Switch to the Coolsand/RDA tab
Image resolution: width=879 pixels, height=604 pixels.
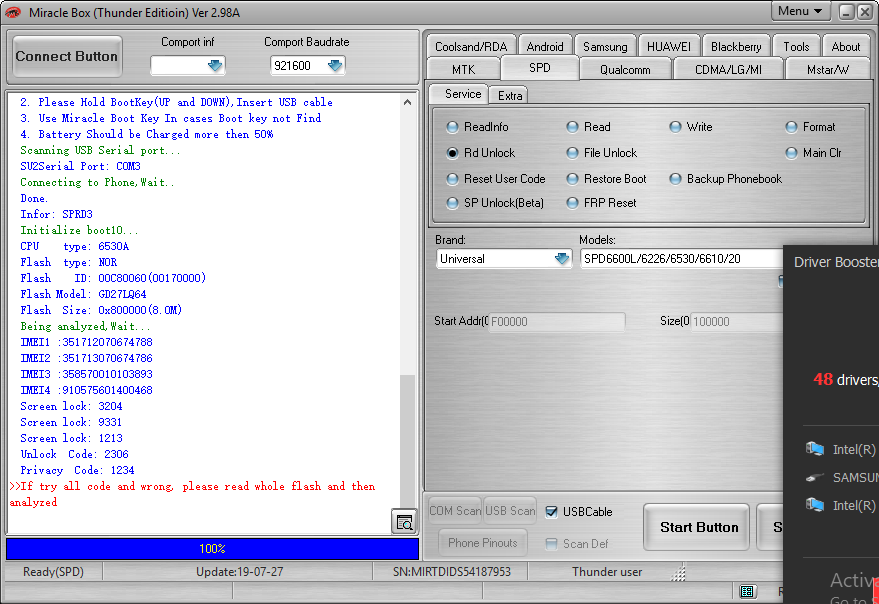pyautogui.click(x=471, y=47)
